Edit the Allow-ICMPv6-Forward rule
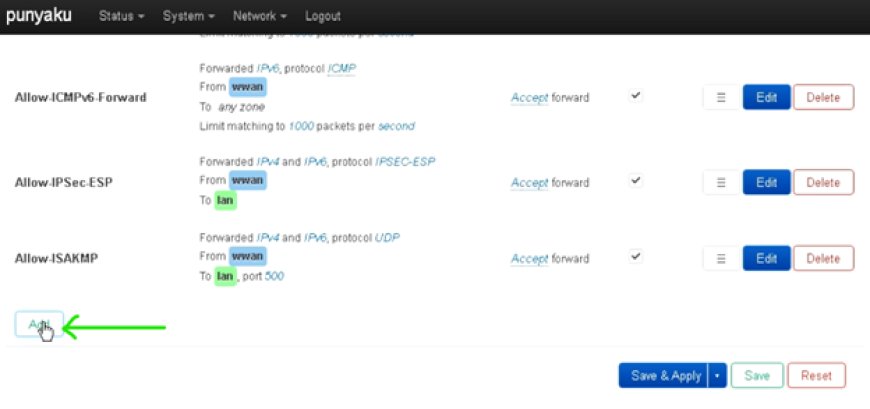Image resolution: width=870 pixels, height=409 pixels. coord(766,97)
